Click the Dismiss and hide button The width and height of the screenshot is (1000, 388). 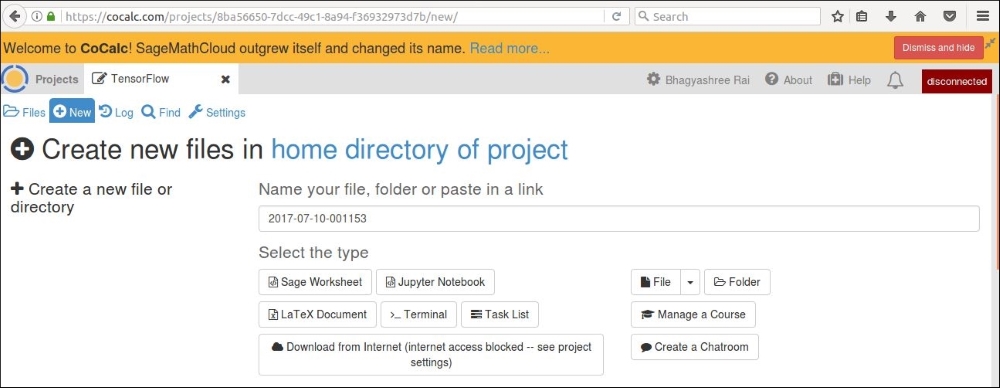pos(938,48)
